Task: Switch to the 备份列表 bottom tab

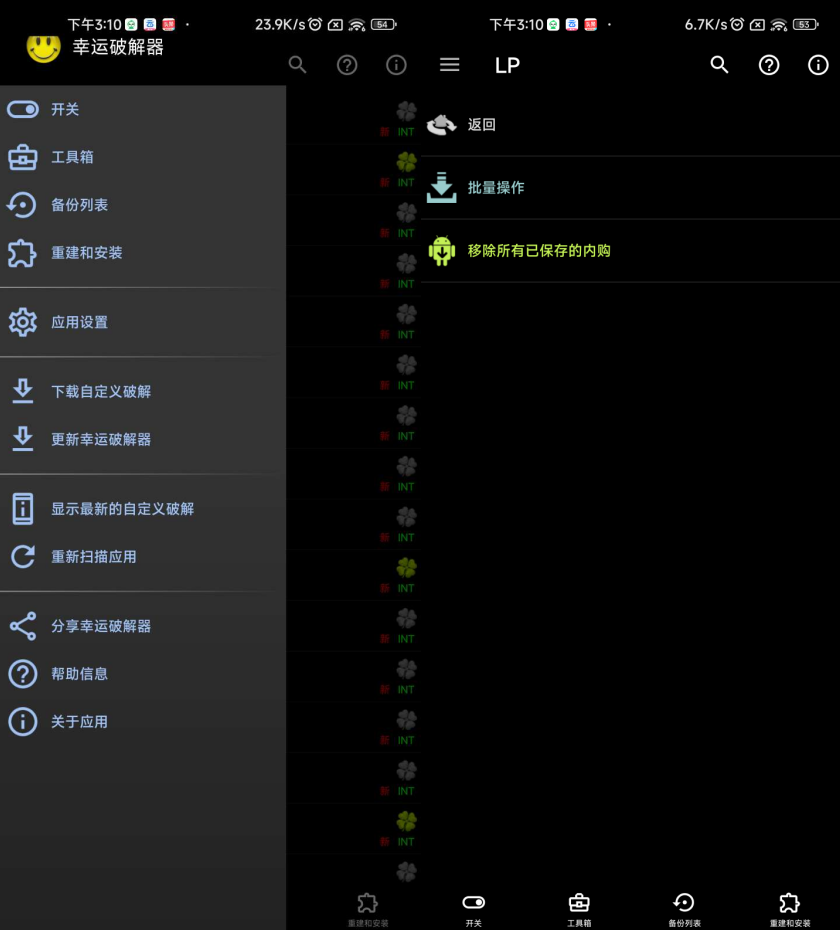Action: 684,908
